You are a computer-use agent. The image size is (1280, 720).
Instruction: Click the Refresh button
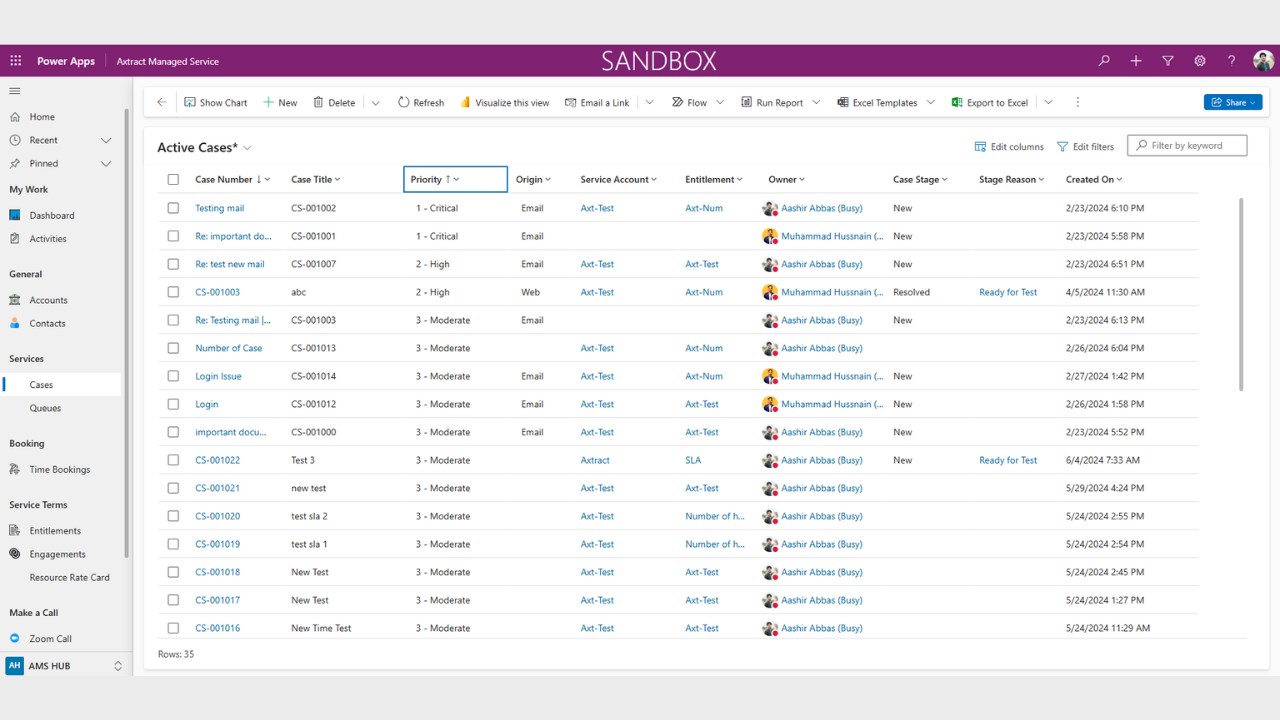click(x=421, y=102)
